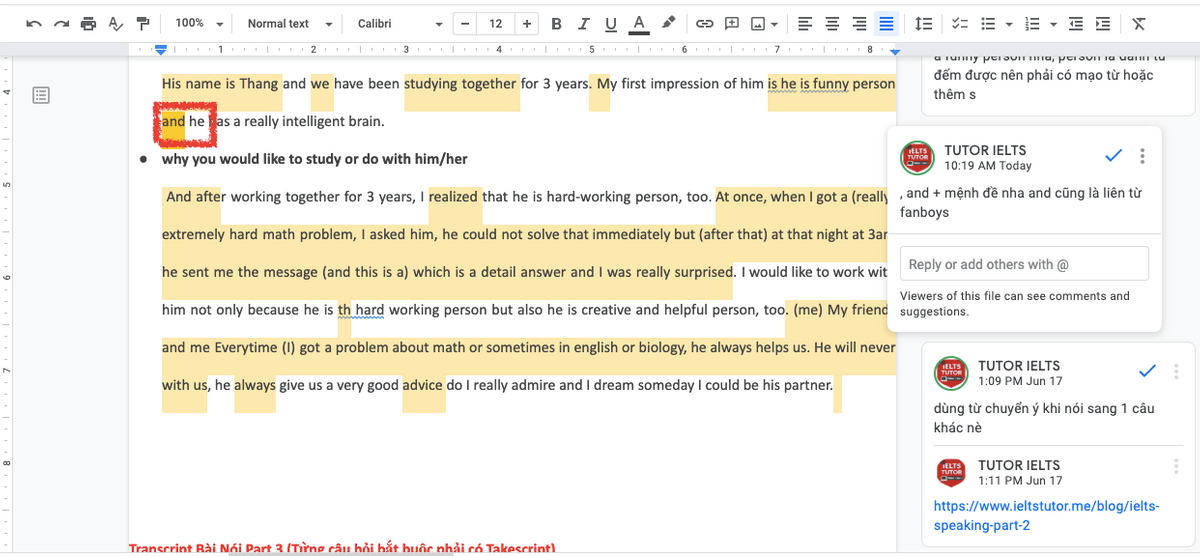Decrease font size with minus button
The image size is (1200, 556).
pyautogui.click(x=465, y=23)
